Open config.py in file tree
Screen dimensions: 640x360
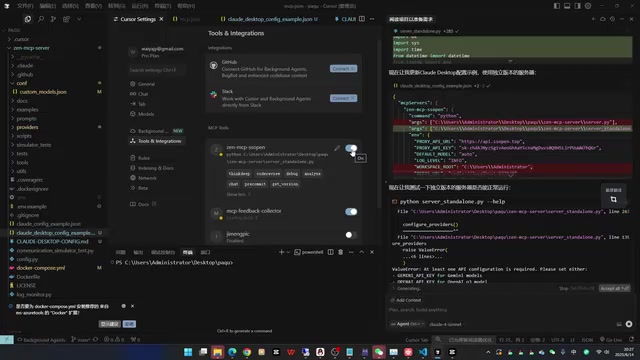pyautogui.click(x=27, y=259)
